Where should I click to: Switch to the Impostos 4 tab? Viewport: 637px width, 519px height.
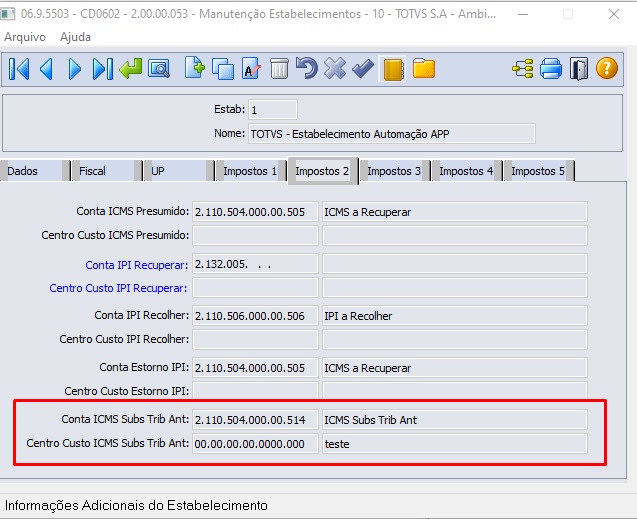tap(466, 171)
